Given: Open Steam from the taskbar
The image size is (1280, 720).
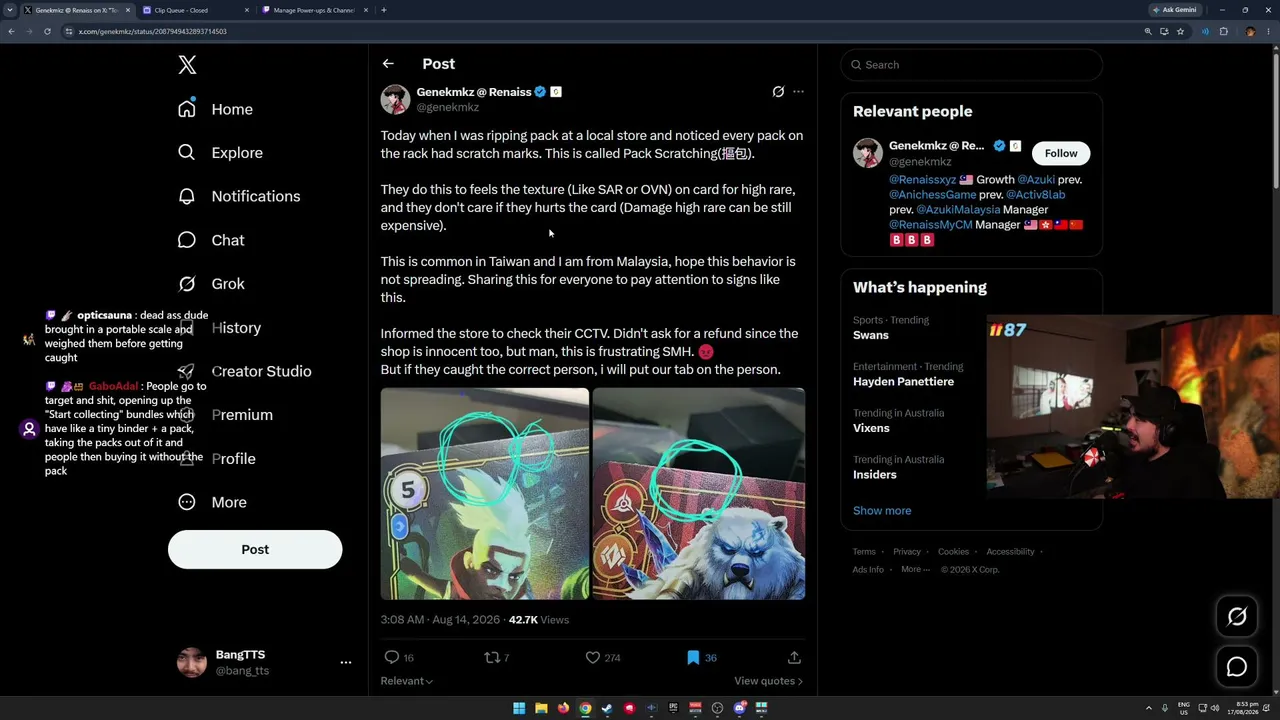Looking at the screenshot, I should pyautogui.click(x=607, y=708).
